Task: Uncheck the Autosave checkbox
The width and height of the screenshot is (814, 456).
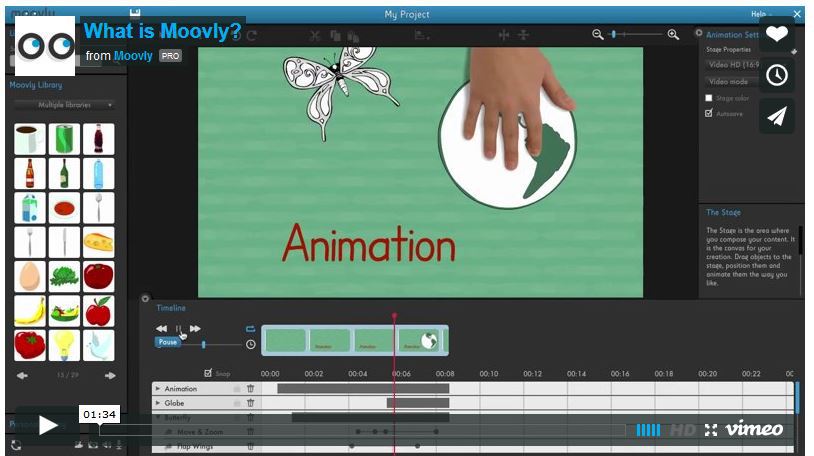Action: 709,113
